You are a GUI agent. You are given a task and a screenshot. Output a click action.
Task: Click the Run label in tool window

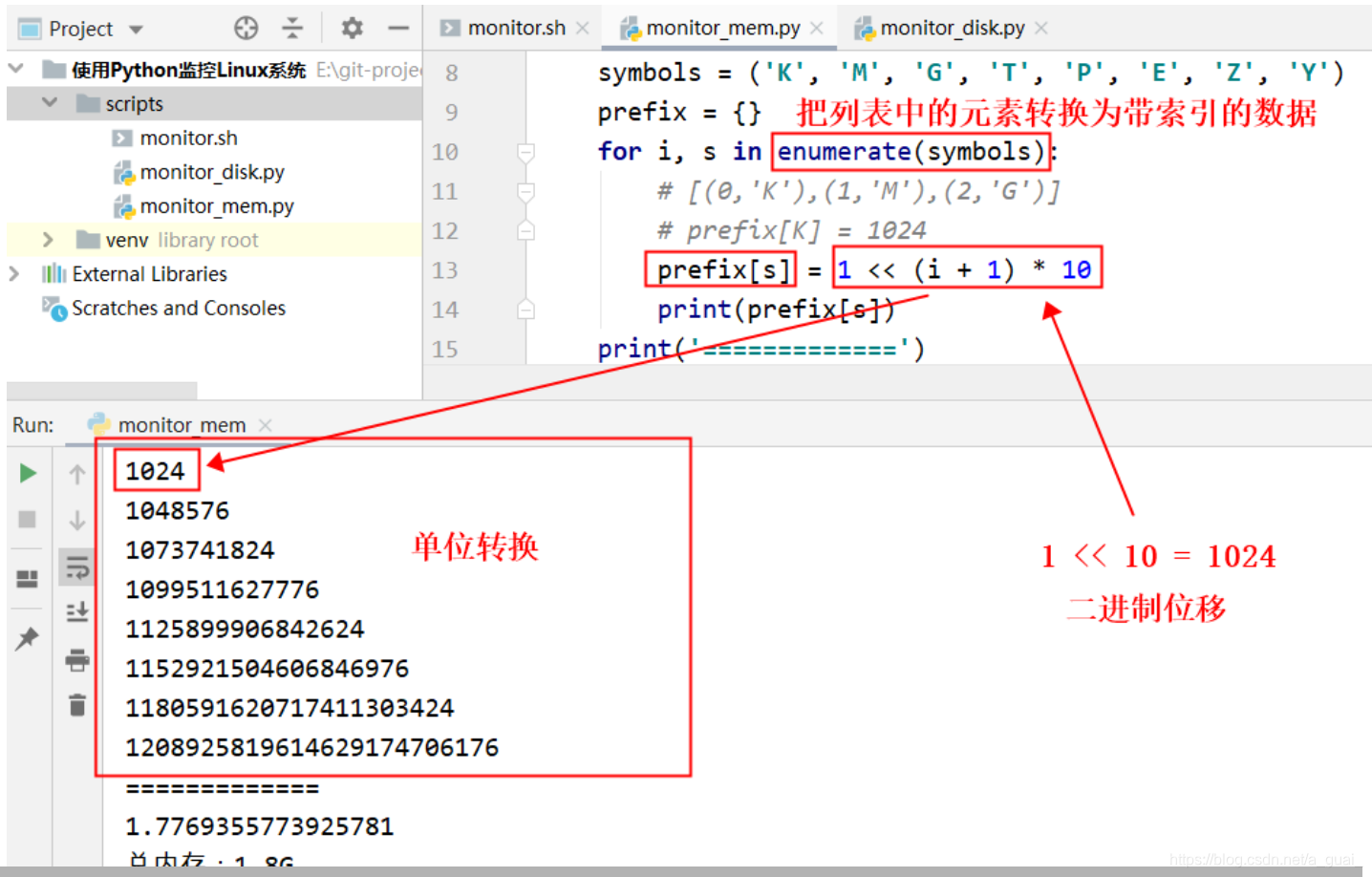32,425
